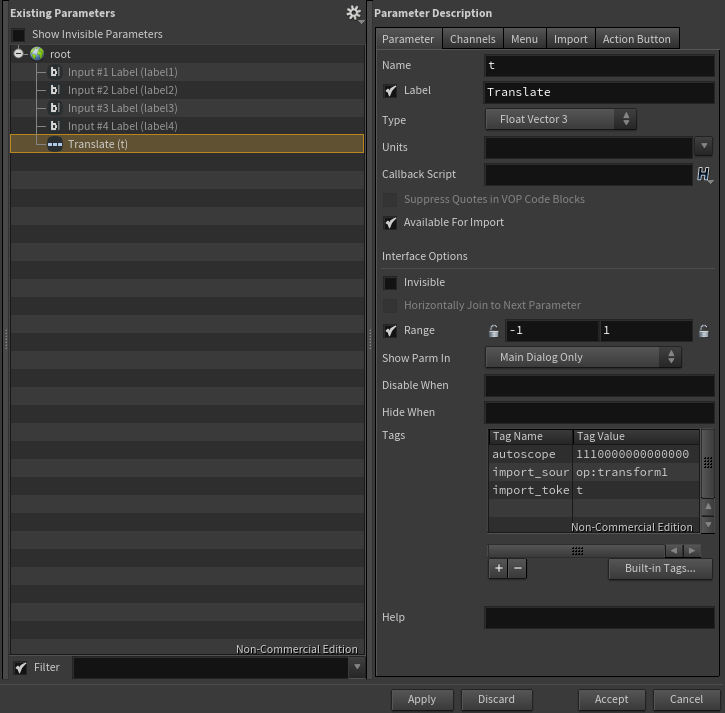Click the tags vertical scrollbar handle

point(708,463)
